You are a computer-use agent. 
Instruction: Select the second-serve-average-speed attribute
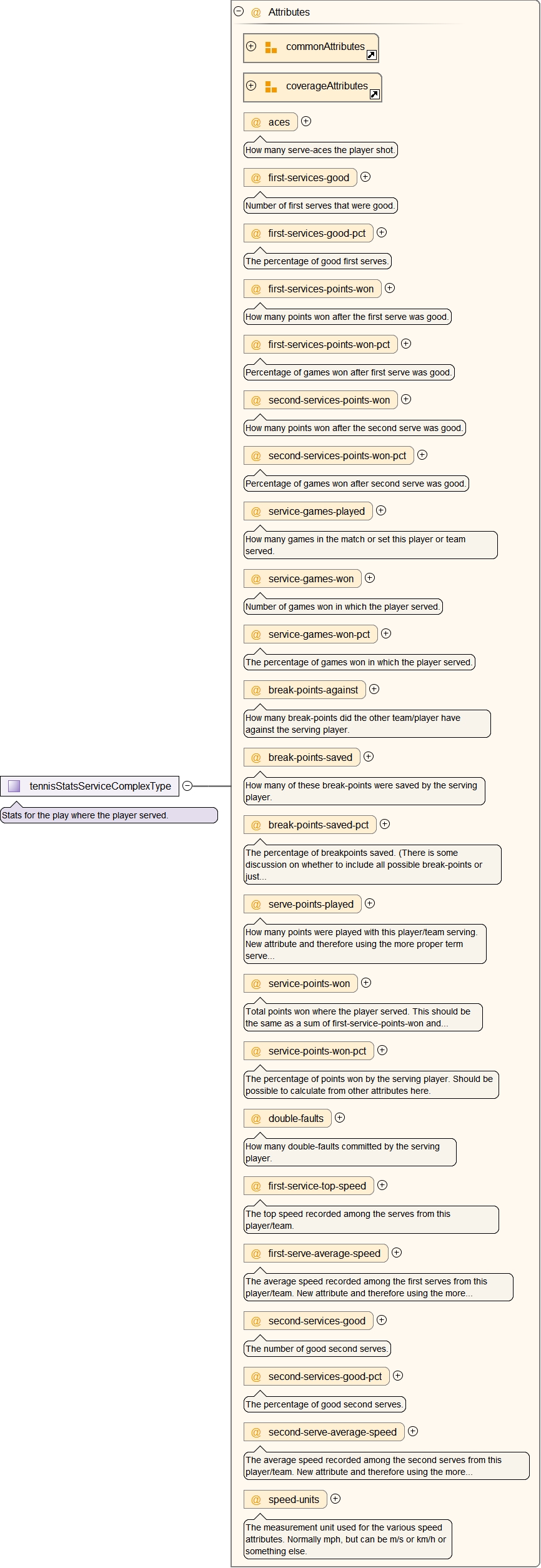click(332, 1432)
